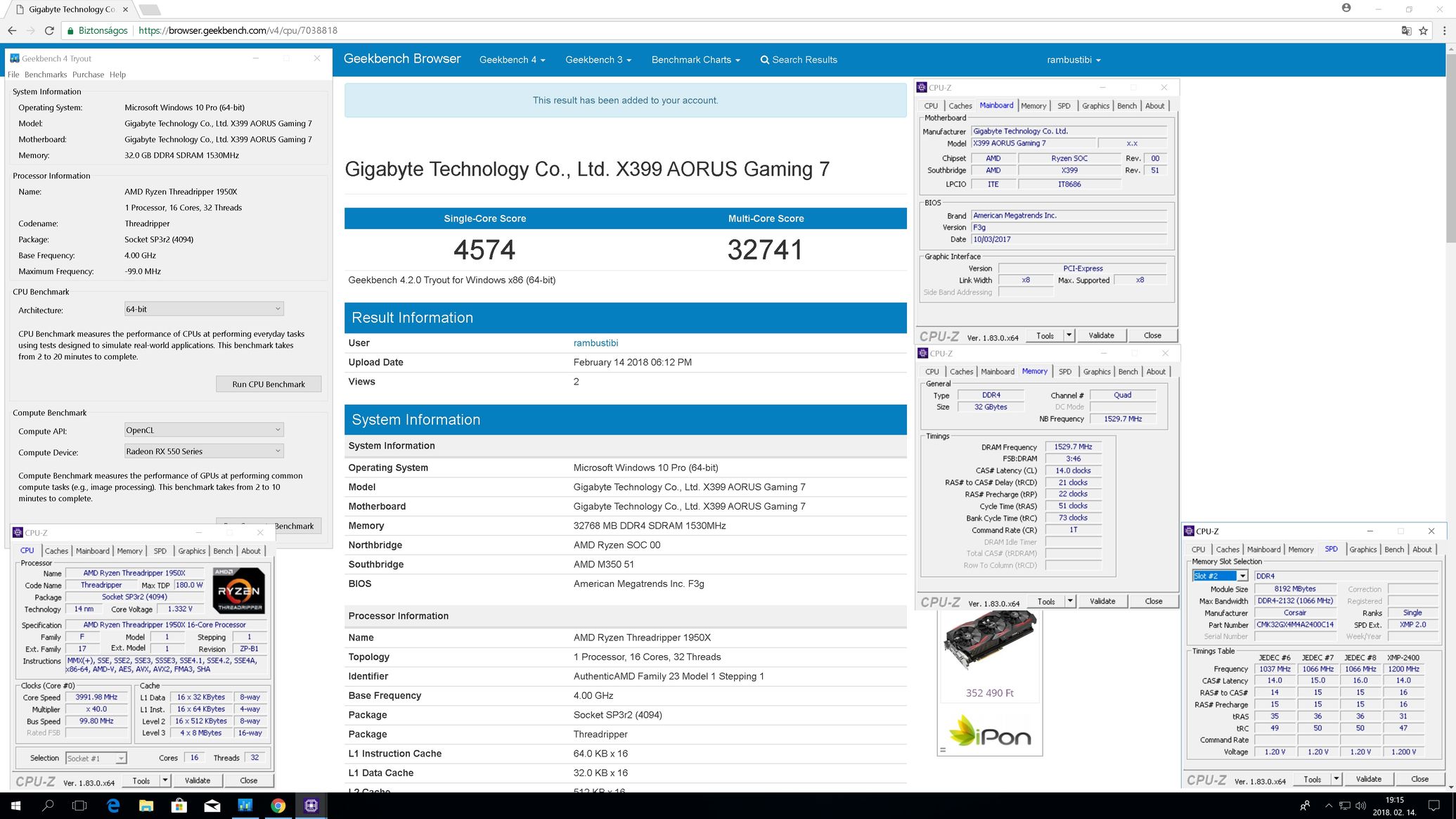Select Graphics tab in SPD CPU-Z window
This screenshot has height=819, width=1456.
click(1362, 550)
